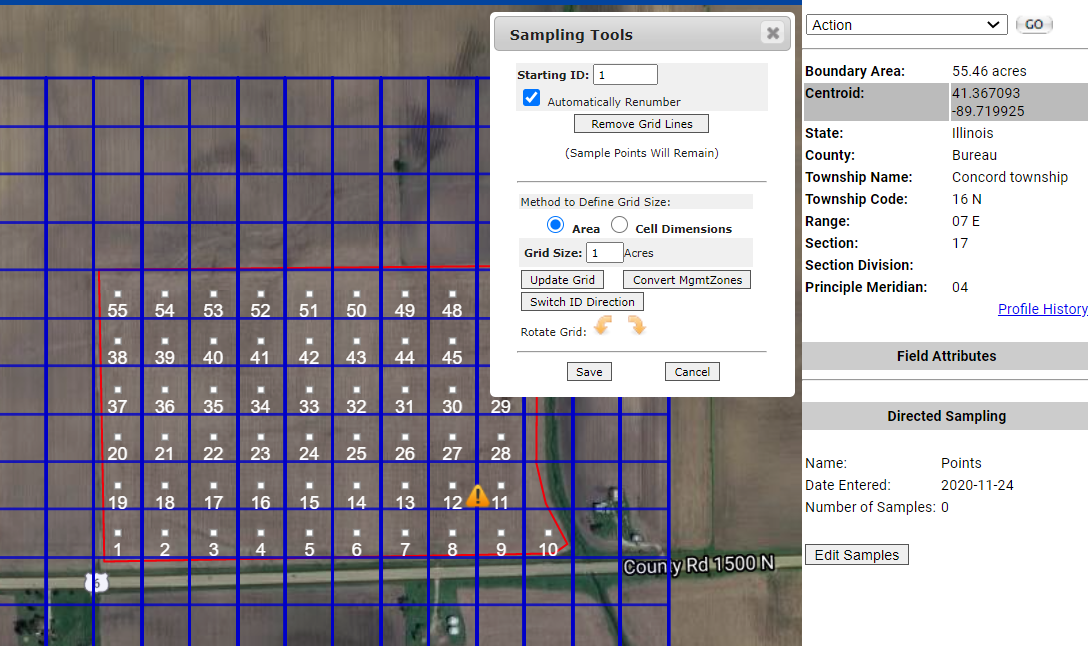Select sample point marker 19

[117, 485]
